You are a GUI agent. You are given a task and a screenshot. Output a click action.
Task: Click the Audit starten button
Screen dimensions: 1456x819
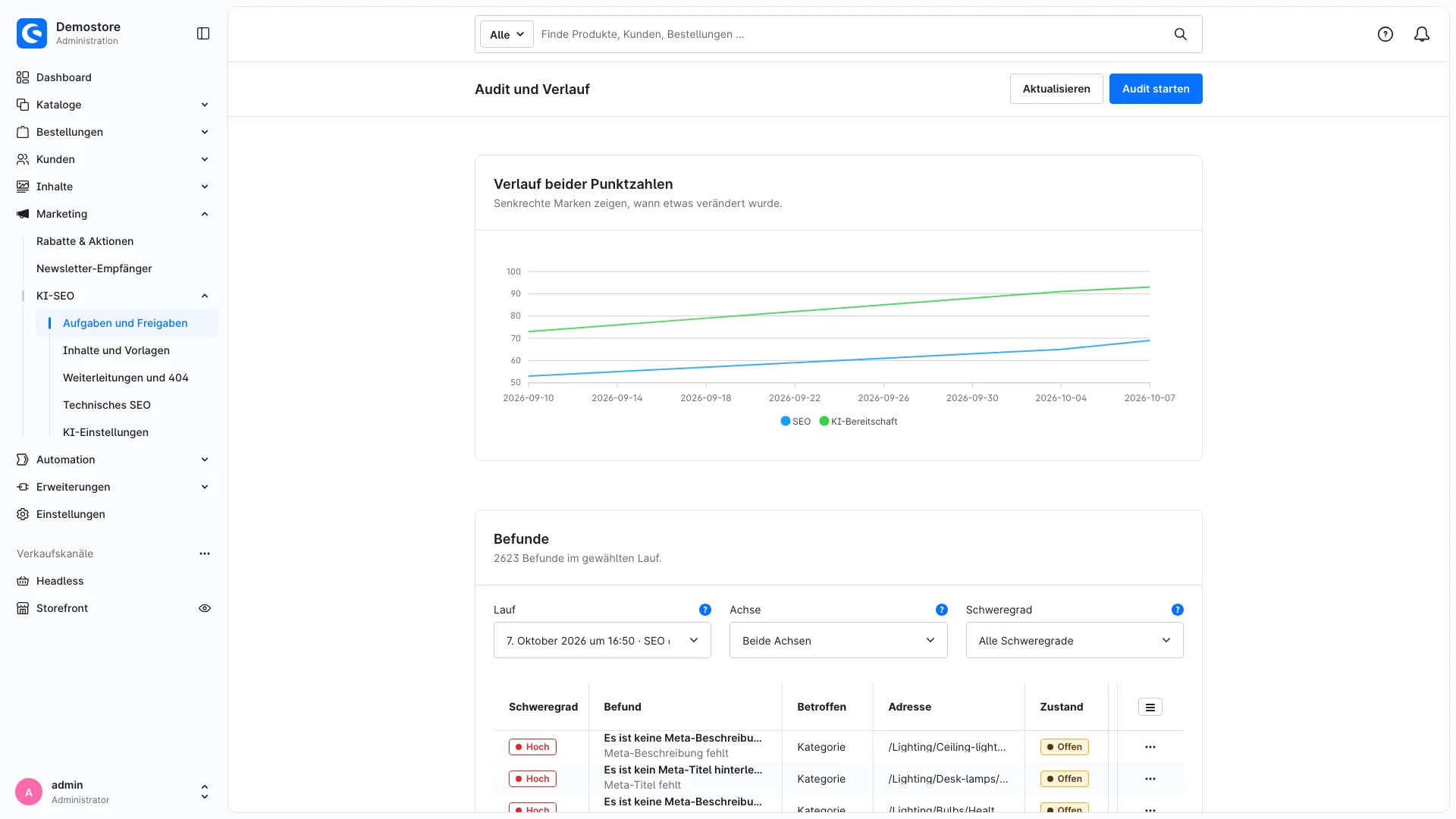point(1156,89)
